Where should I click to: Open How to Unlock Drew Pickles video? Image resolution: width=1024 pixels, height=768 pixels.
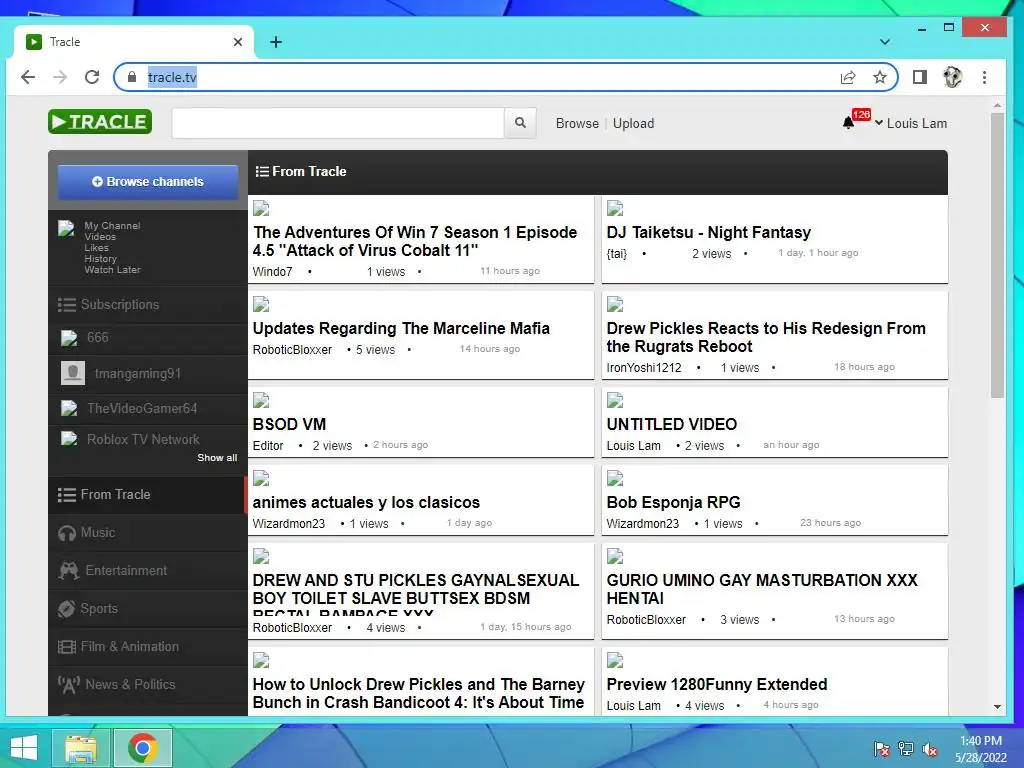tap(419, 694)
